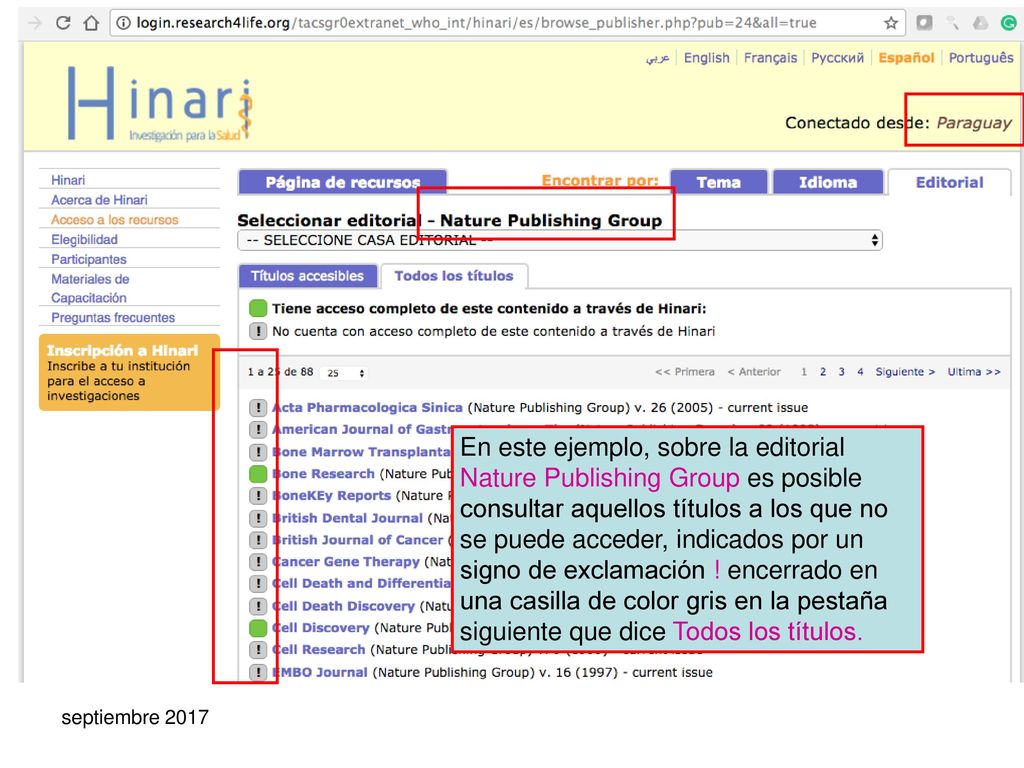This screenshot has width=1024, height=768.
Task: Click the green Grammarly extension icon
Action: point(1008,23)
